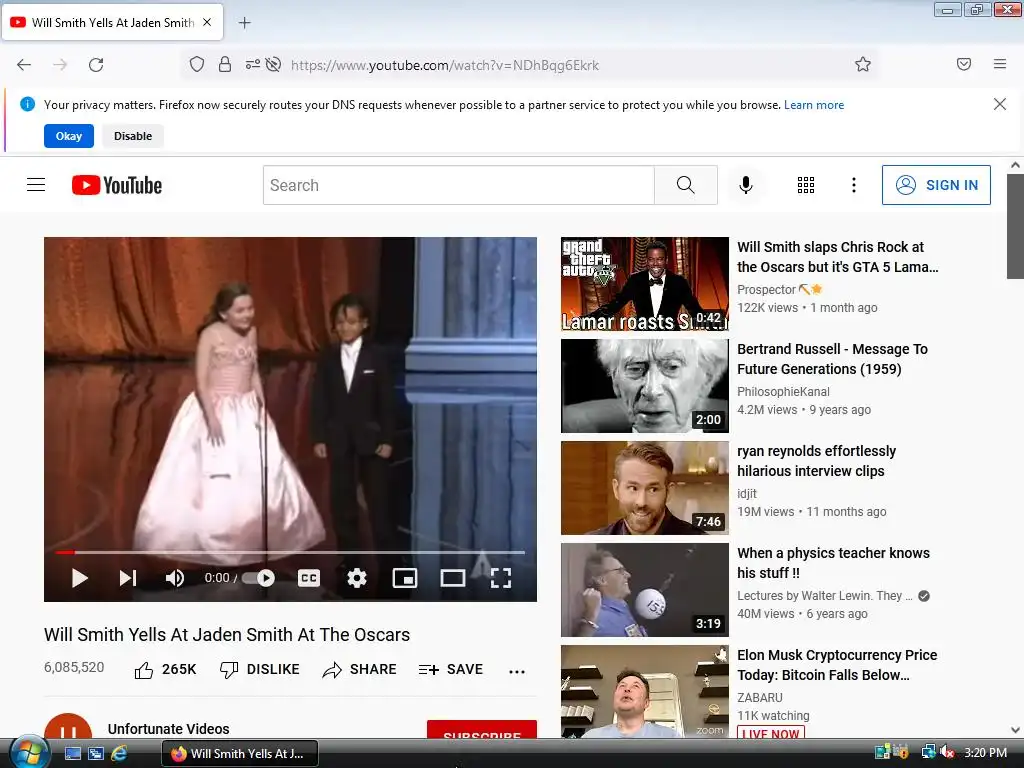Save the video to playlist
The image size is (1024, 768).
point(451,669)
